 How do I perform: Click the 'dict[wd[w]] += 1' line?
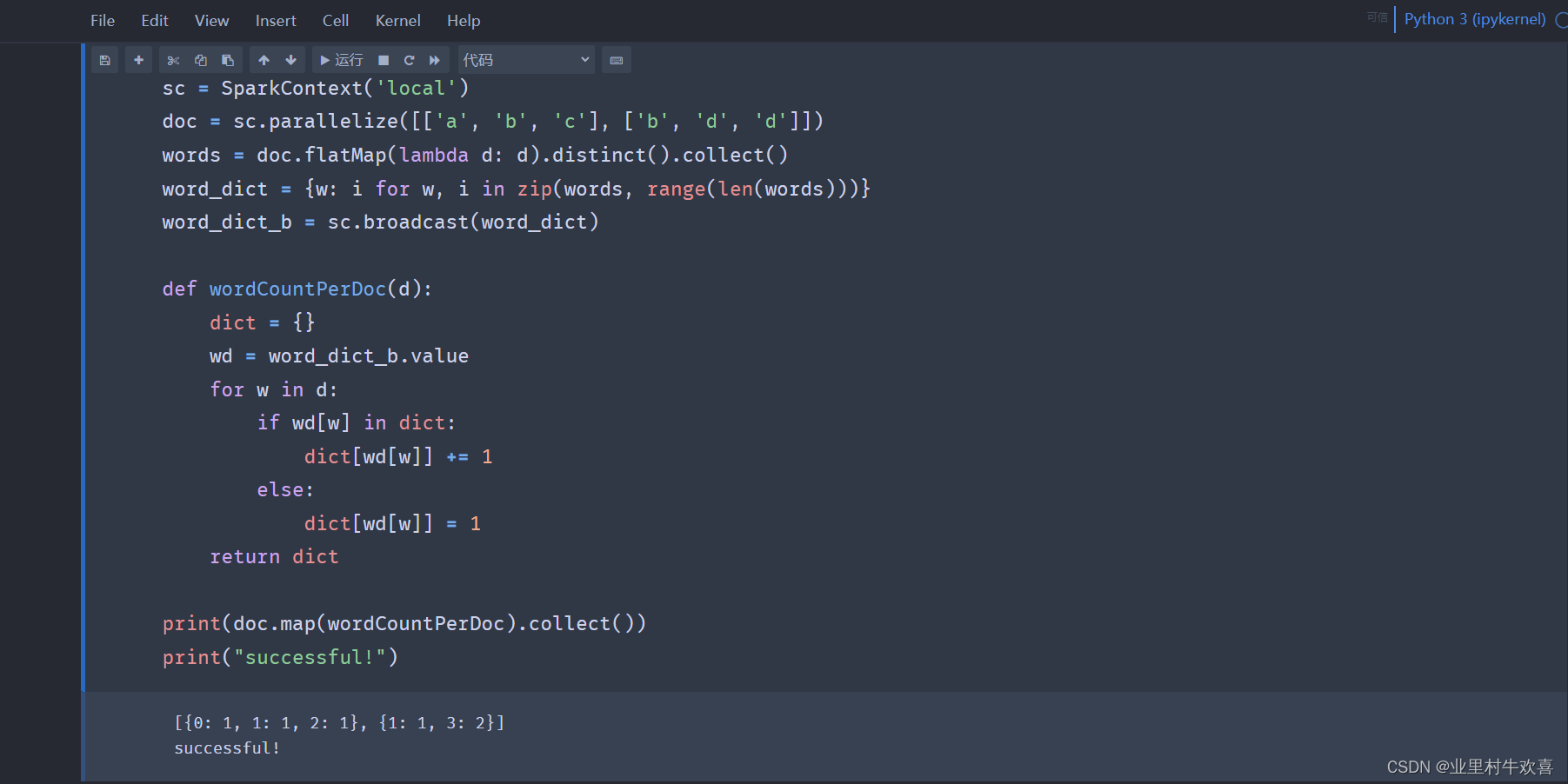398,456
